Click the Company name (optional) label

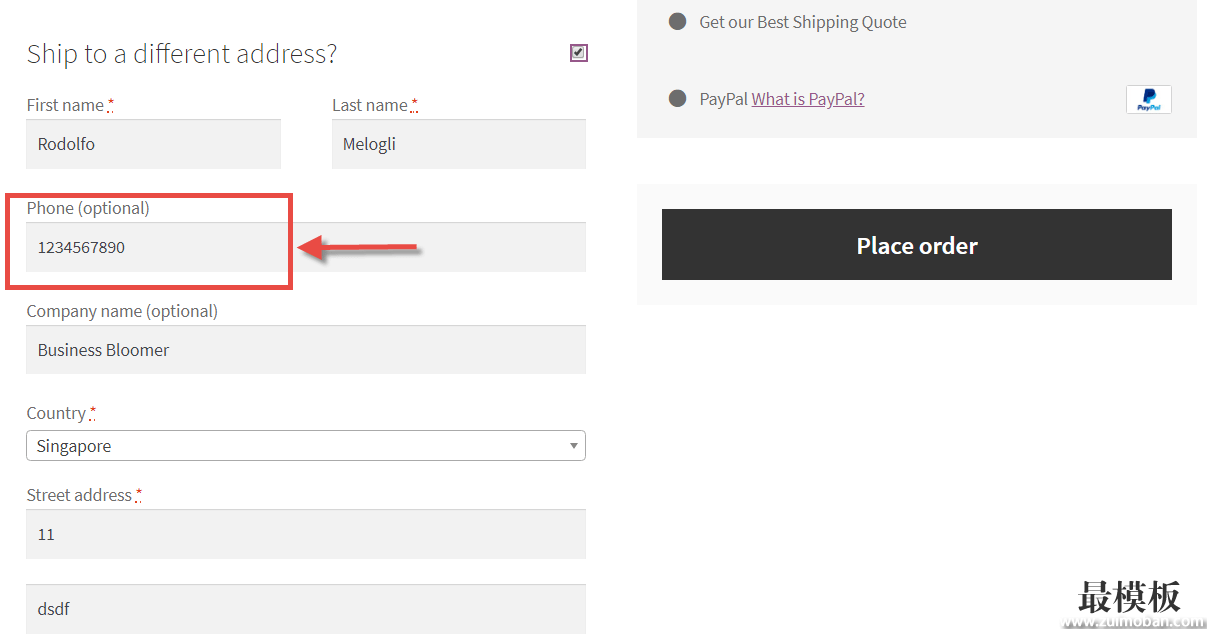122,311
